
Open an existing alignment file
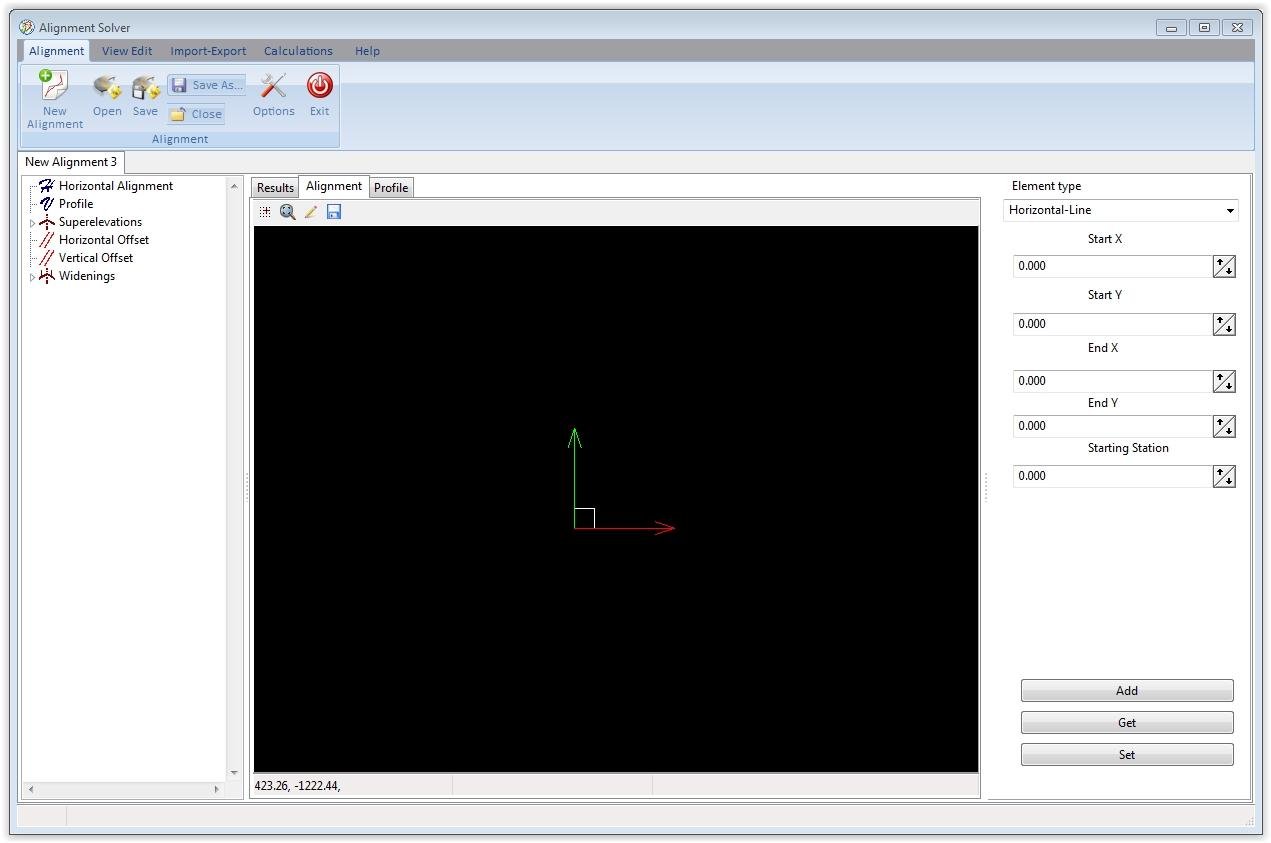click(107, 96)
